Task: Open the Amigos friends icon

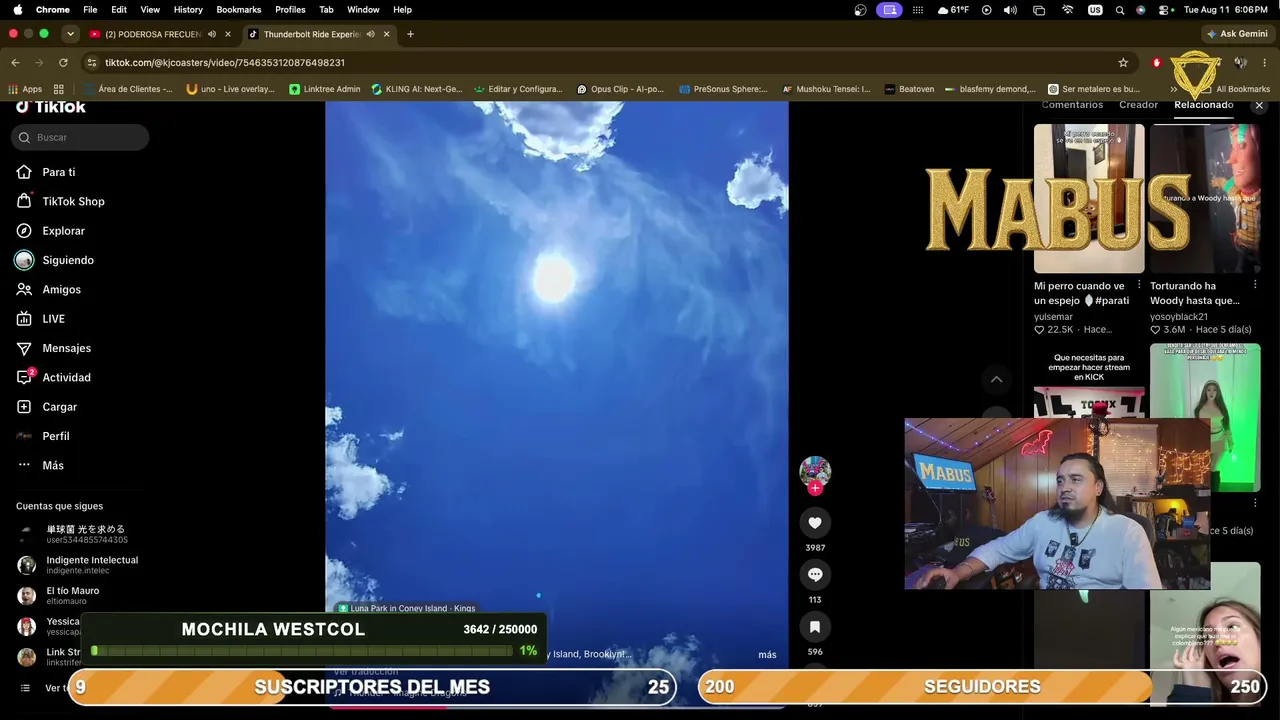Action: pyautogui.click(x=24, y=289)
